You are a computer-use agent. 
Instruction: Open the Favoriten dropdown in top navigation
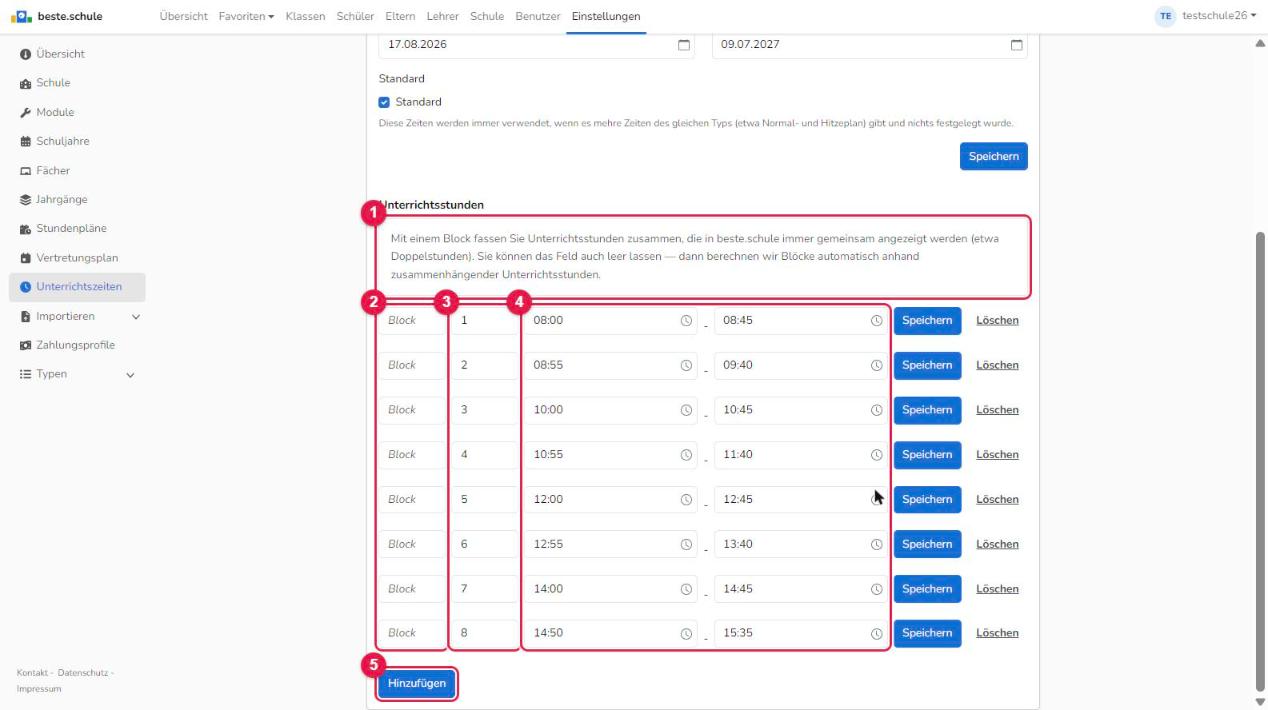(x=247, y=16)
